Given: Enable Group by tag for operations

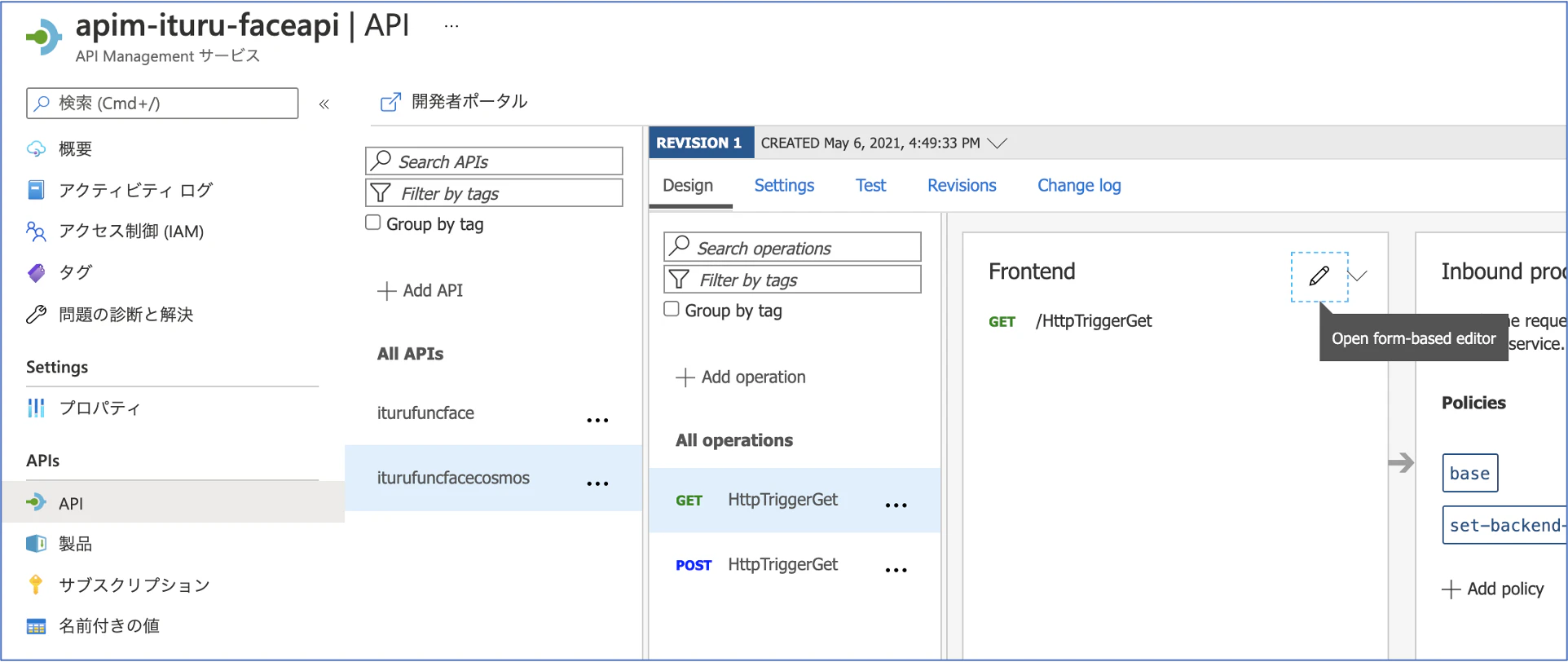Looking at the screenshot, I should tap(672, 309).
